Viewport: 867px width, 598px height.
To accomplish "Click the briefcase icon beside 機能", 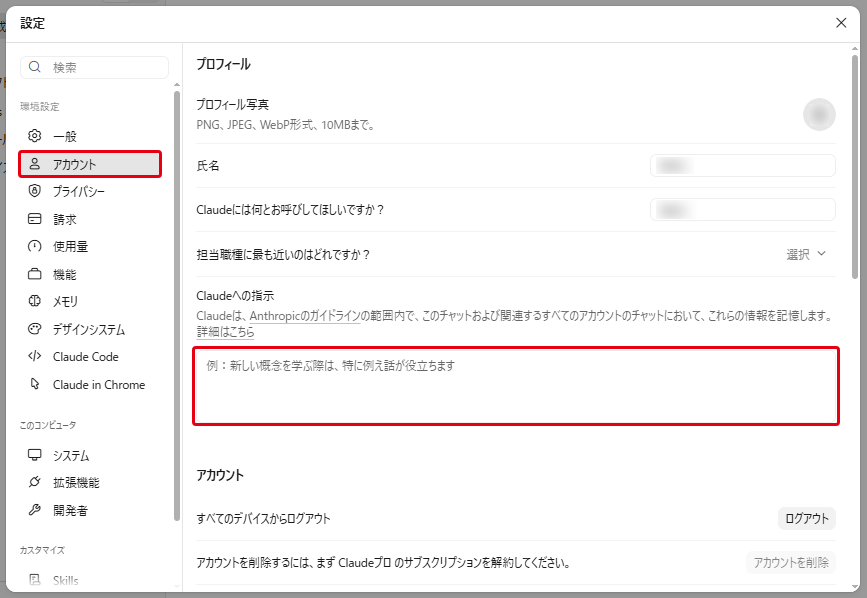I will pyautogui.click(x=35, y=274).
